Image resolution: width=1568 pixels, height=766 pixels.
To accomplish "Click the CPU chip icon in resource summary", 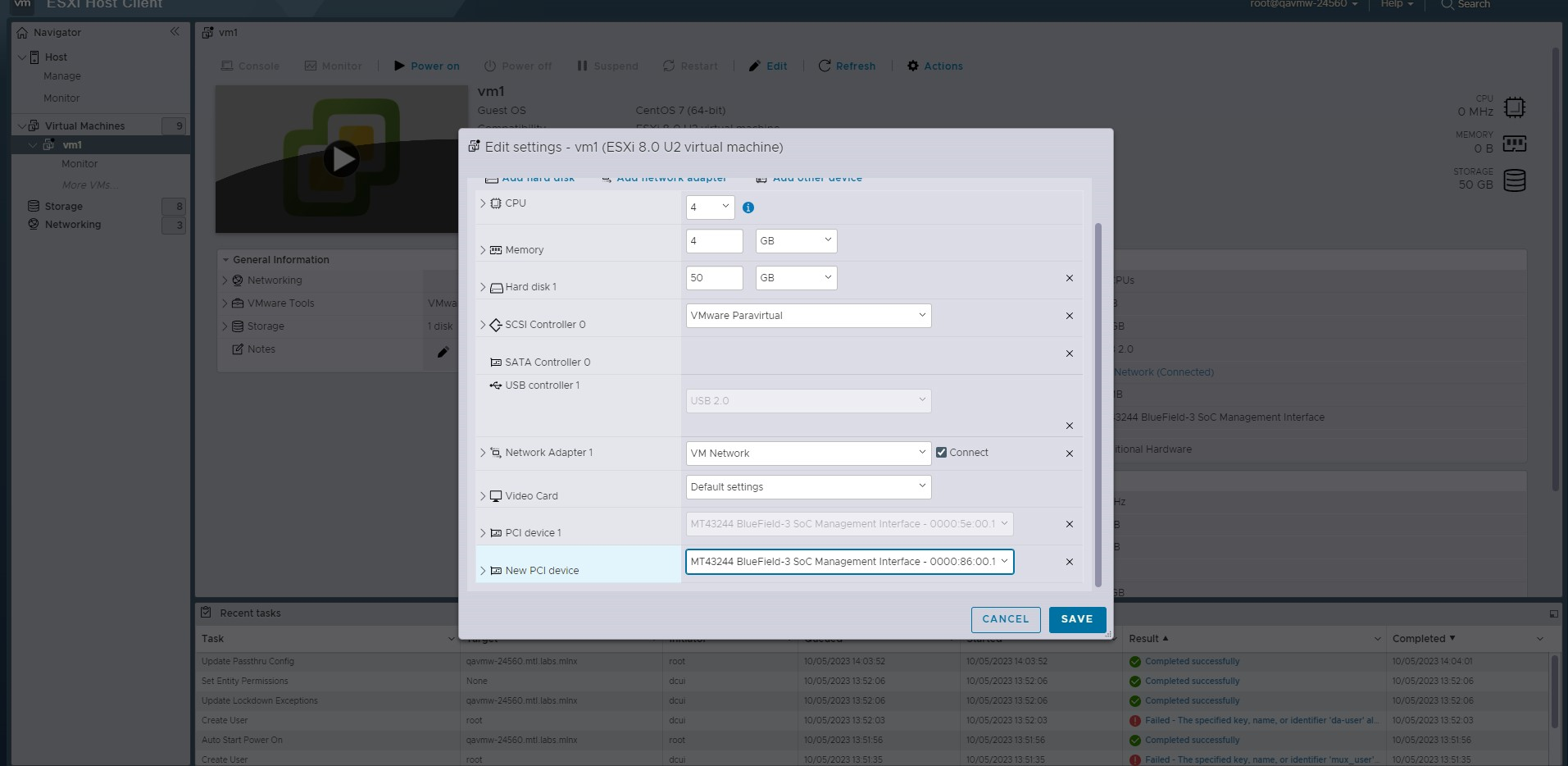I will click(1515, 107).
